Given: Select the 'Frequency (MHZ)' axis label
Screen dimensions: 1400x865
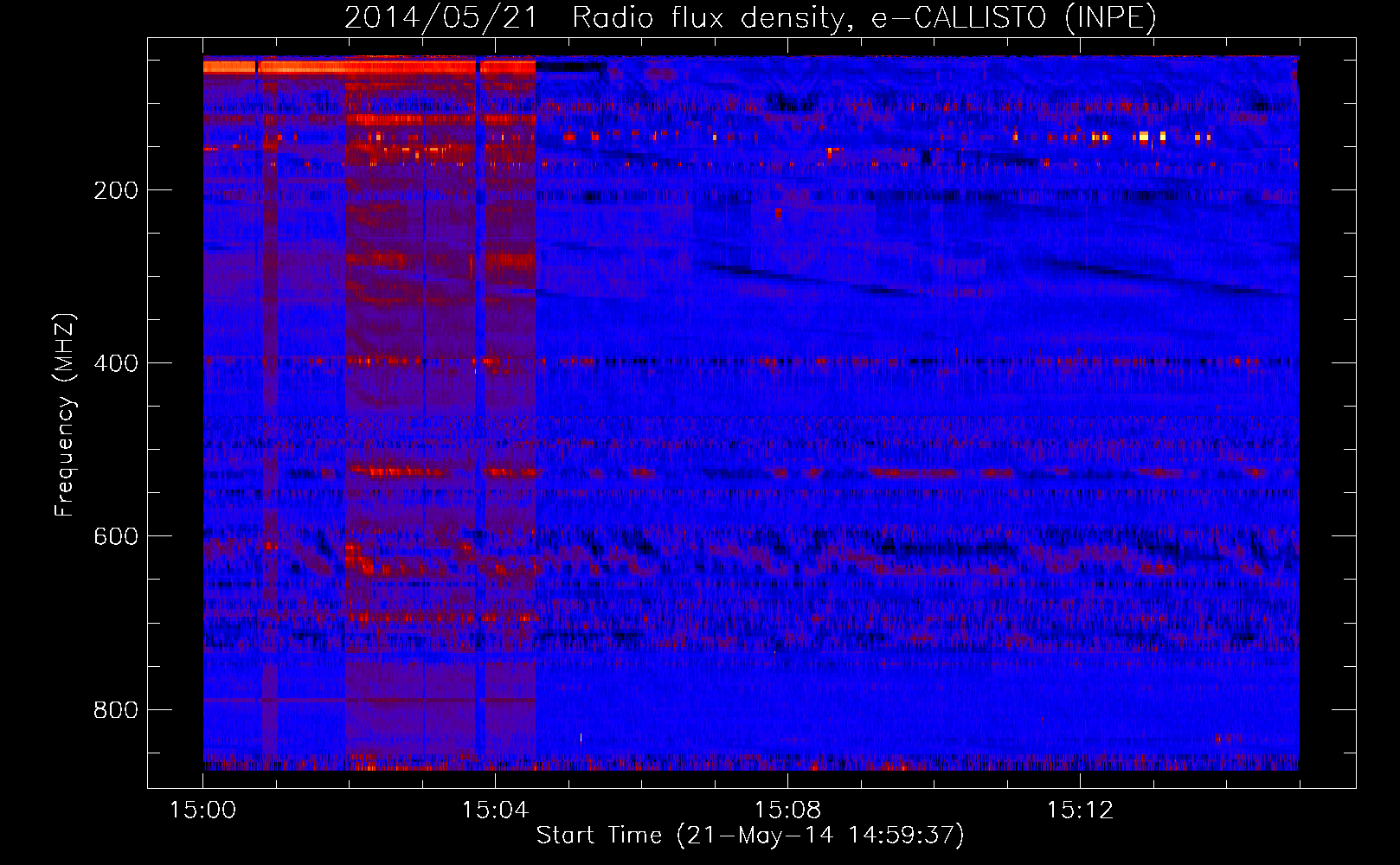Looking at the screenshot, I should 65,415.
